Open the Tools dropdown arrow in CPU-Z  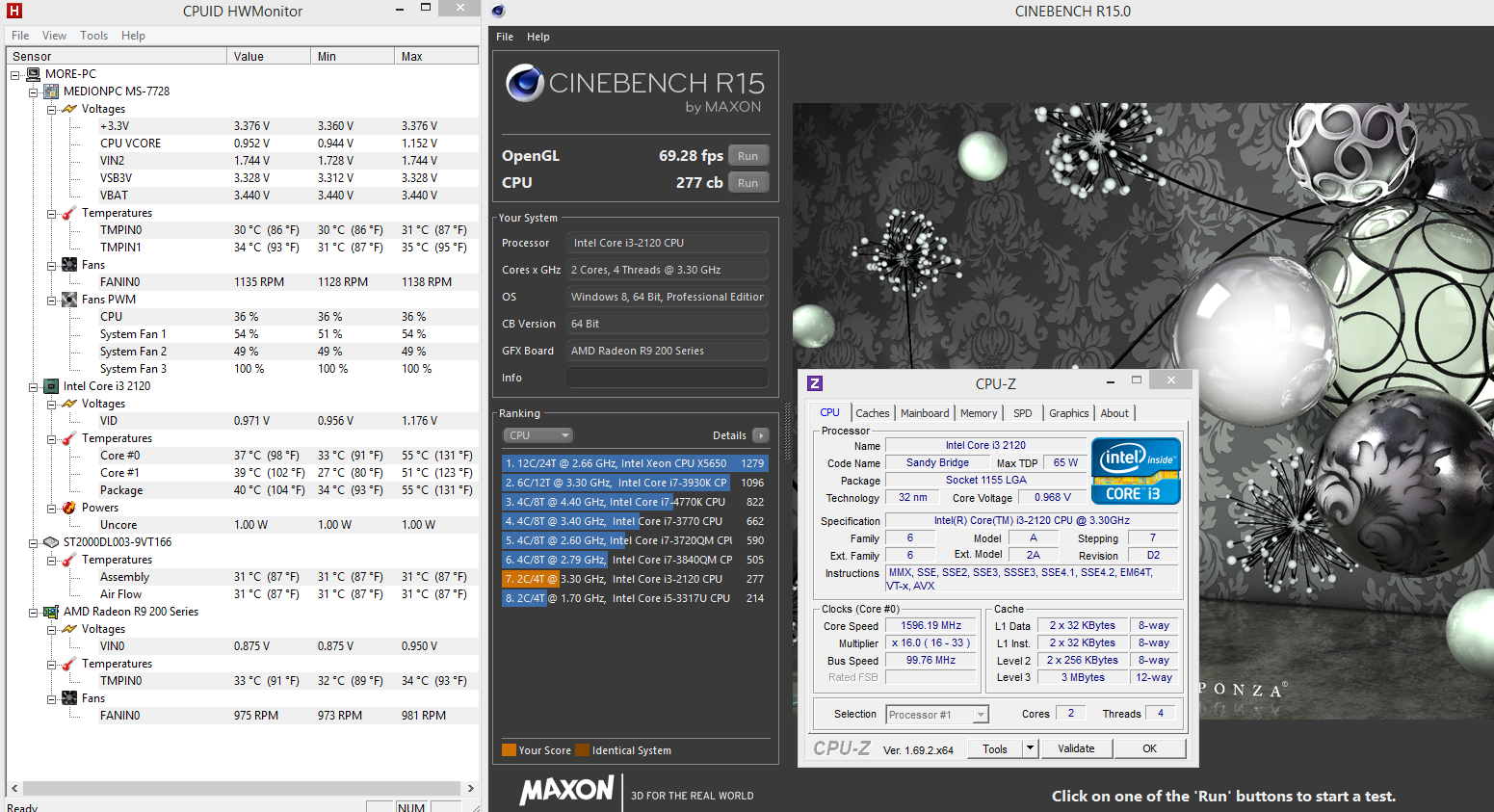click(x=1030, y=748)
